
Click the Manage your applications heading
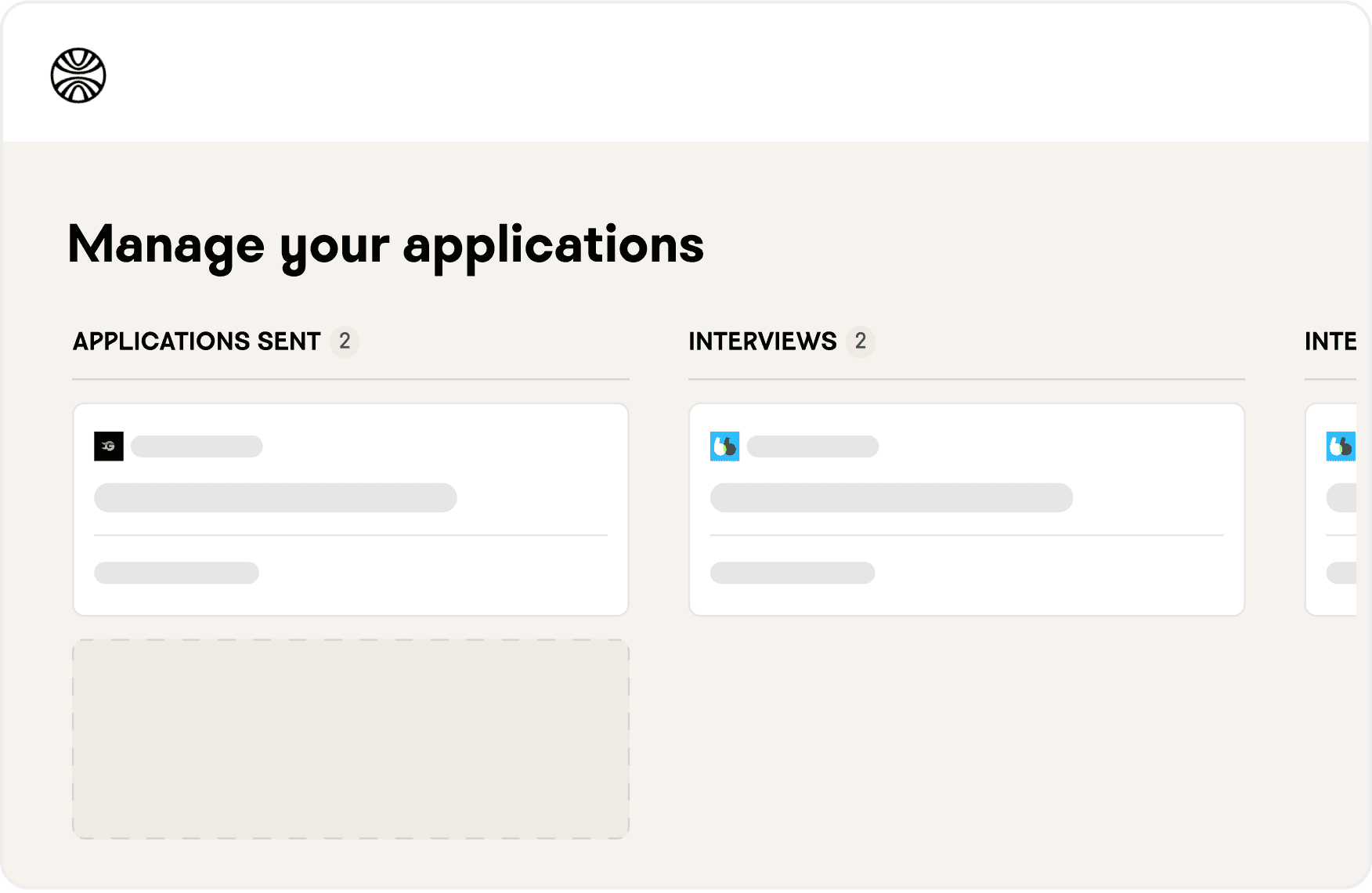pyautogui.click(x=385, y=244)
